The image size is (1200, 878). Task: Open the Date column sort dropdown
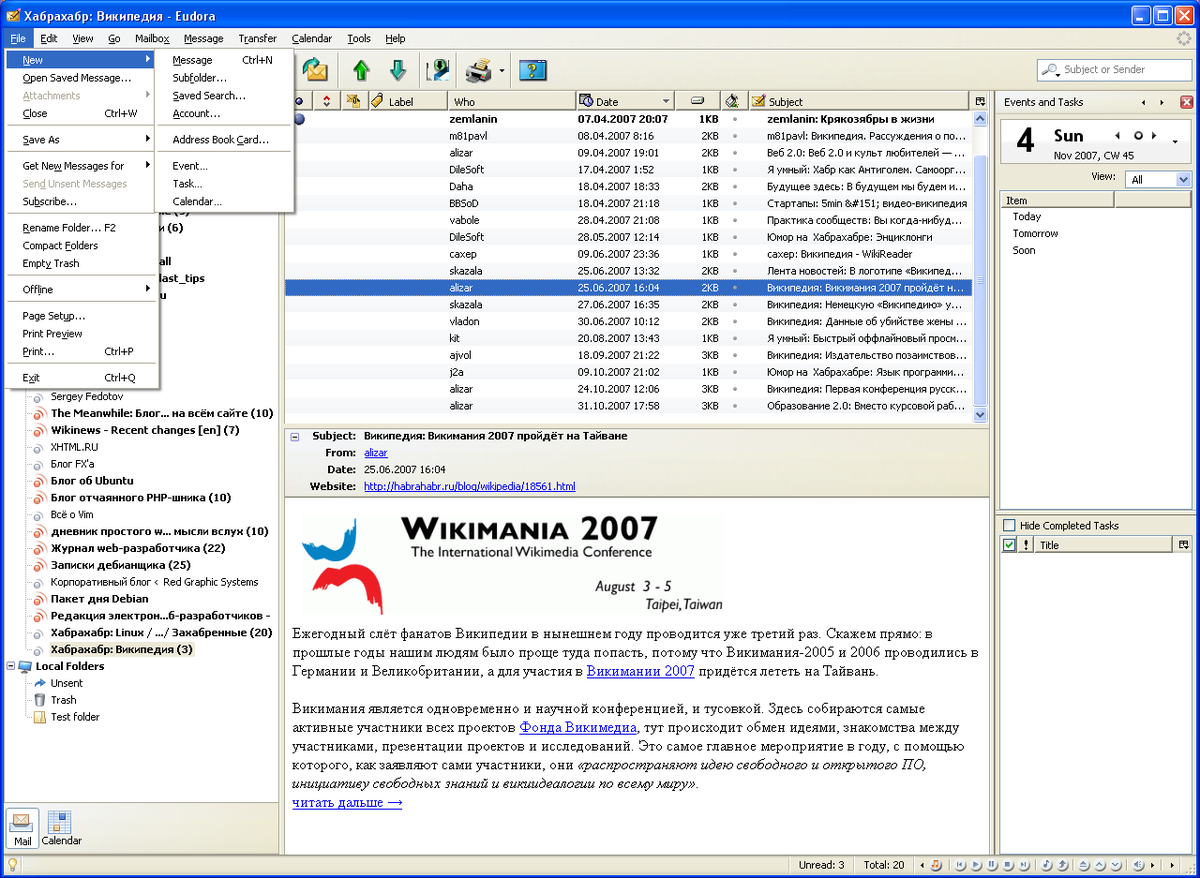coord(665,100)
